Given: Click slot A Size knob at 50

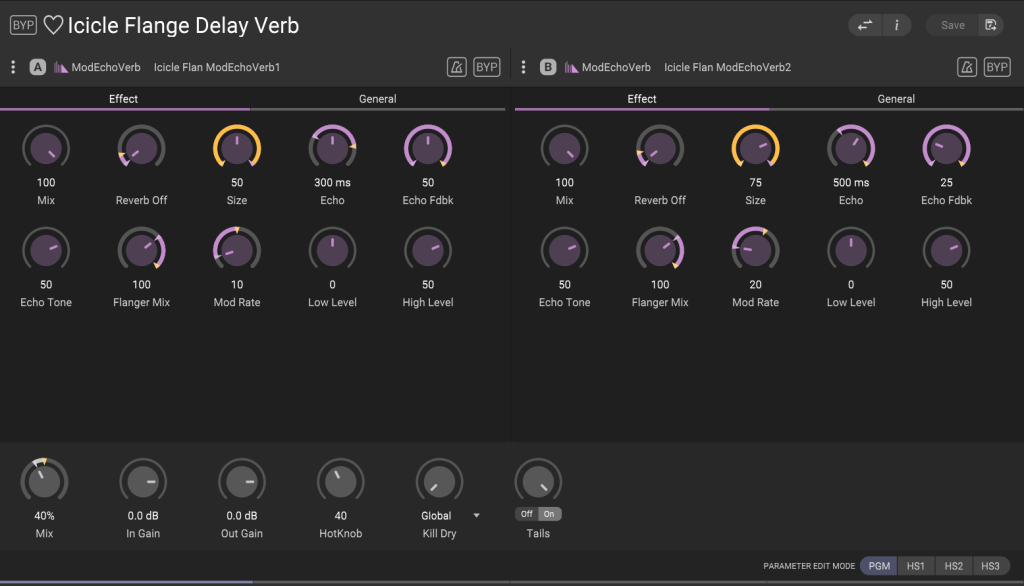Looking at the screenshot, I should coord(237,148).
